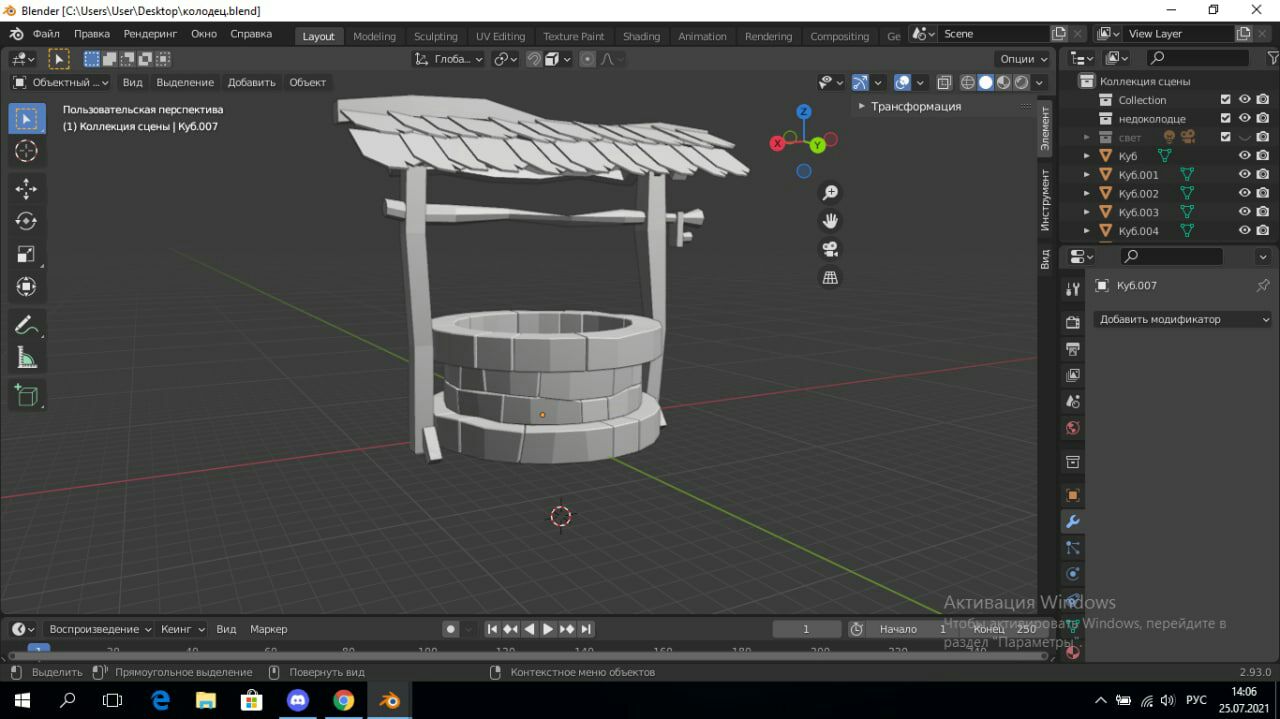
Task: Select the Scale tool in left toolbar
Action: (27, 254)
